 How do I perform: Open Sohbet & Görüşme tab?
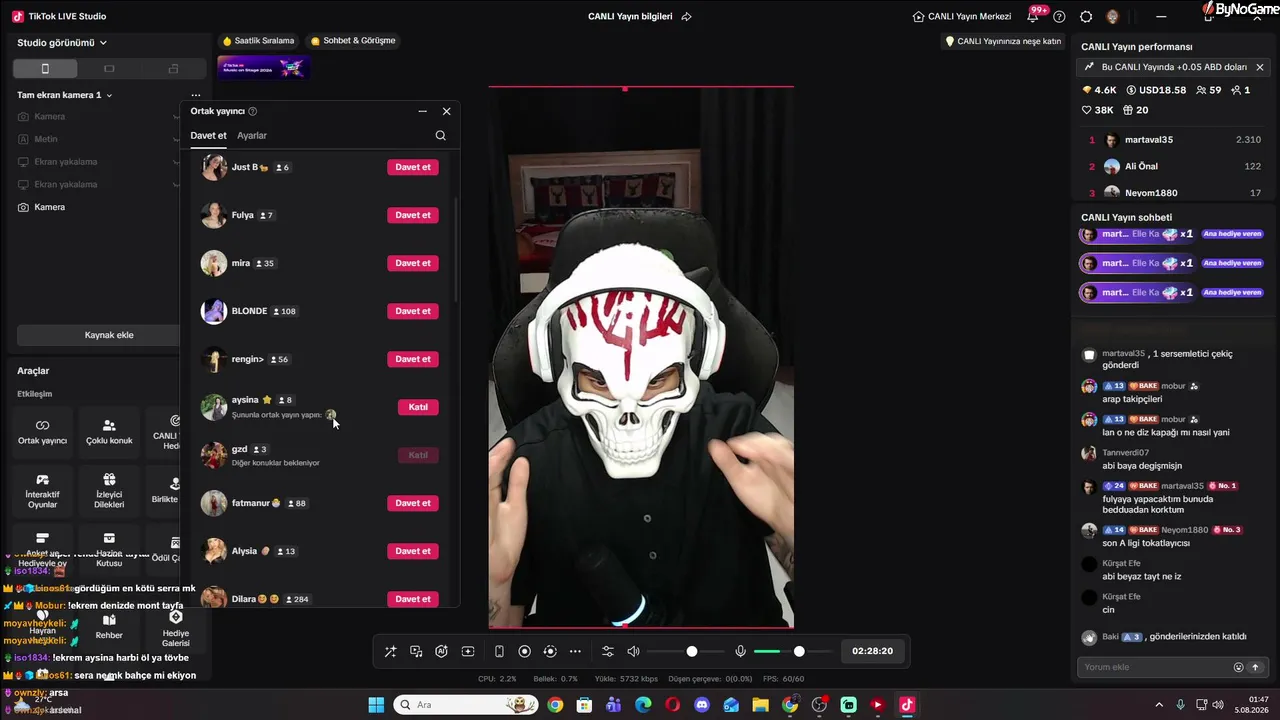coord(353,41)
